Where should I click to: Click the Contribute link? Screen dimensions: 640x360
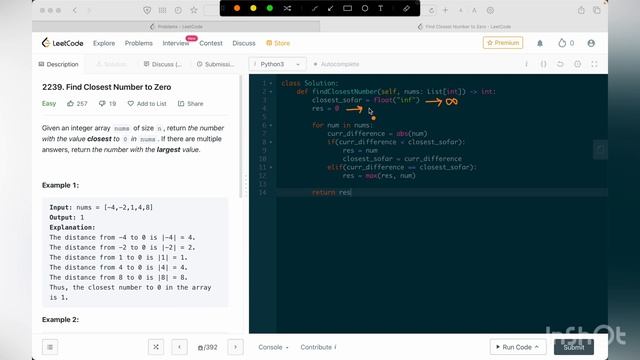[x=318, y=347]
